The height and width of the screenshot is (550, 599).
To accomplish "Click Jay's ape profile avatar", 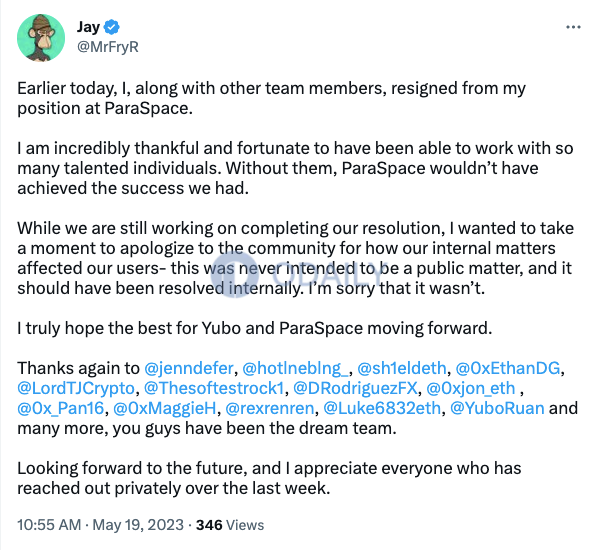I will 41,38.
